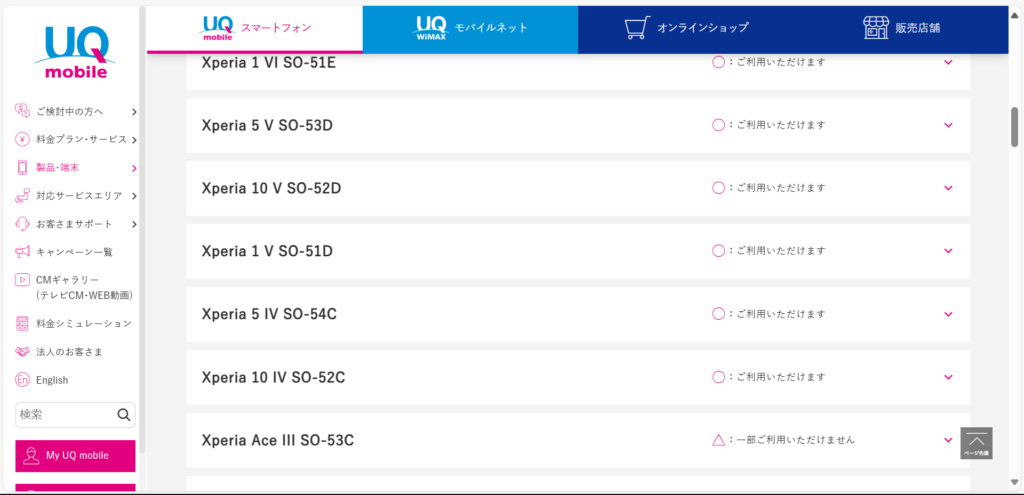Click the calculator icon for 料金シミュレーション
Viewport: 1024px width, 495px height.
tap(22, 323)
